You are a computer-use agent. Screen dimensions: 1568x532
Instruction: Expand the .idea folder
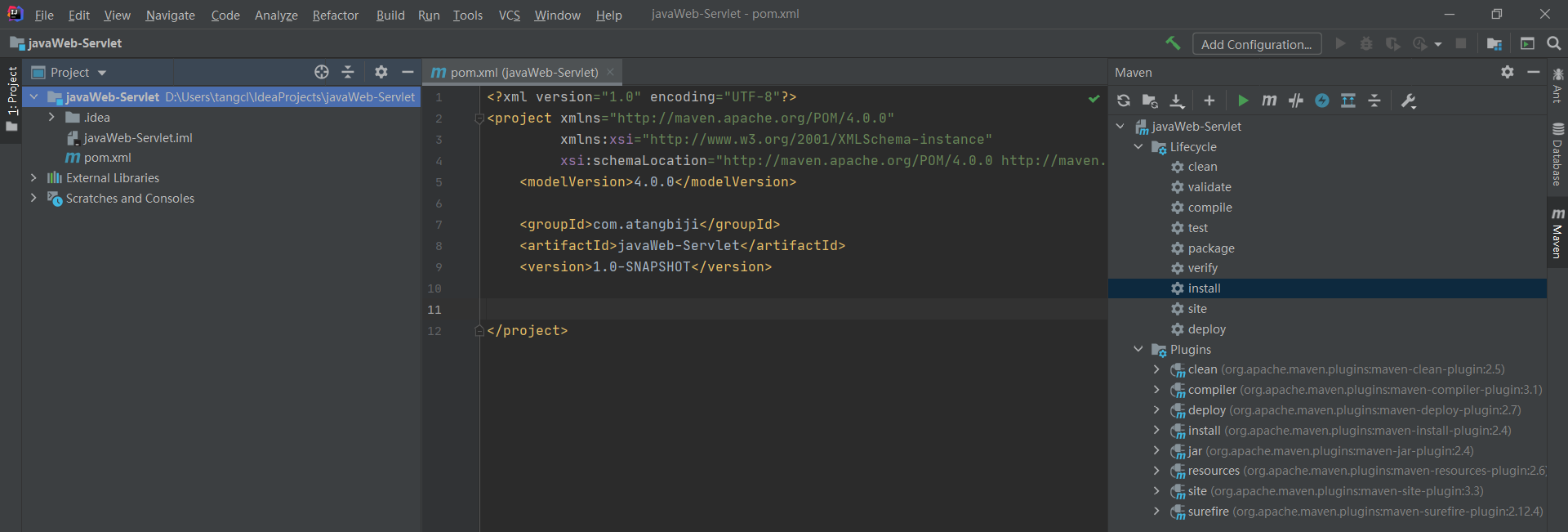[51, 118]
